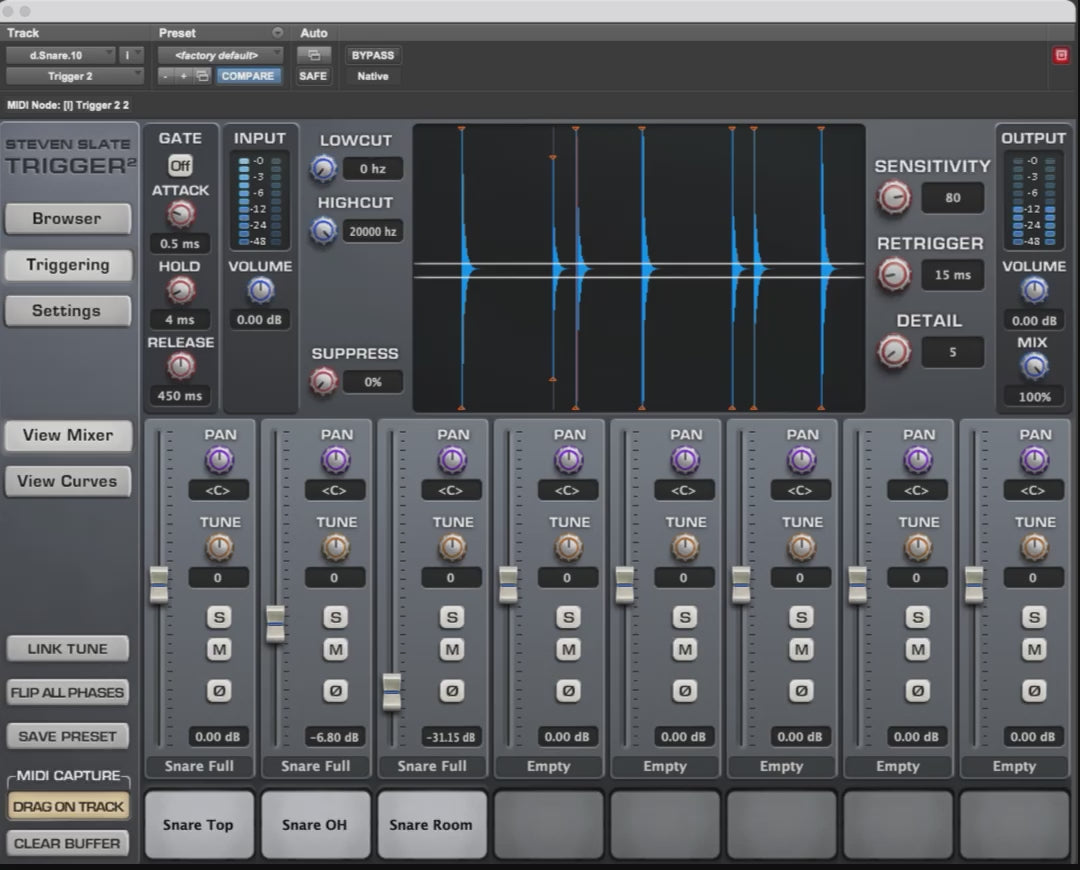Open the Settings page

(x=68, y=311)
